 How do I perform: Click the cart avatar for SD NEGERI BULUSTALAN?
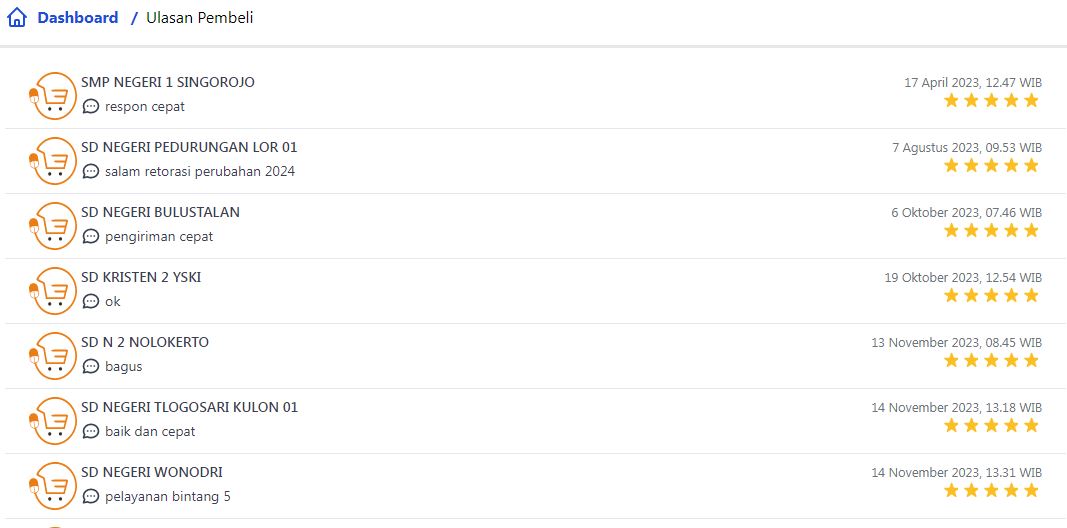point(54,226)
